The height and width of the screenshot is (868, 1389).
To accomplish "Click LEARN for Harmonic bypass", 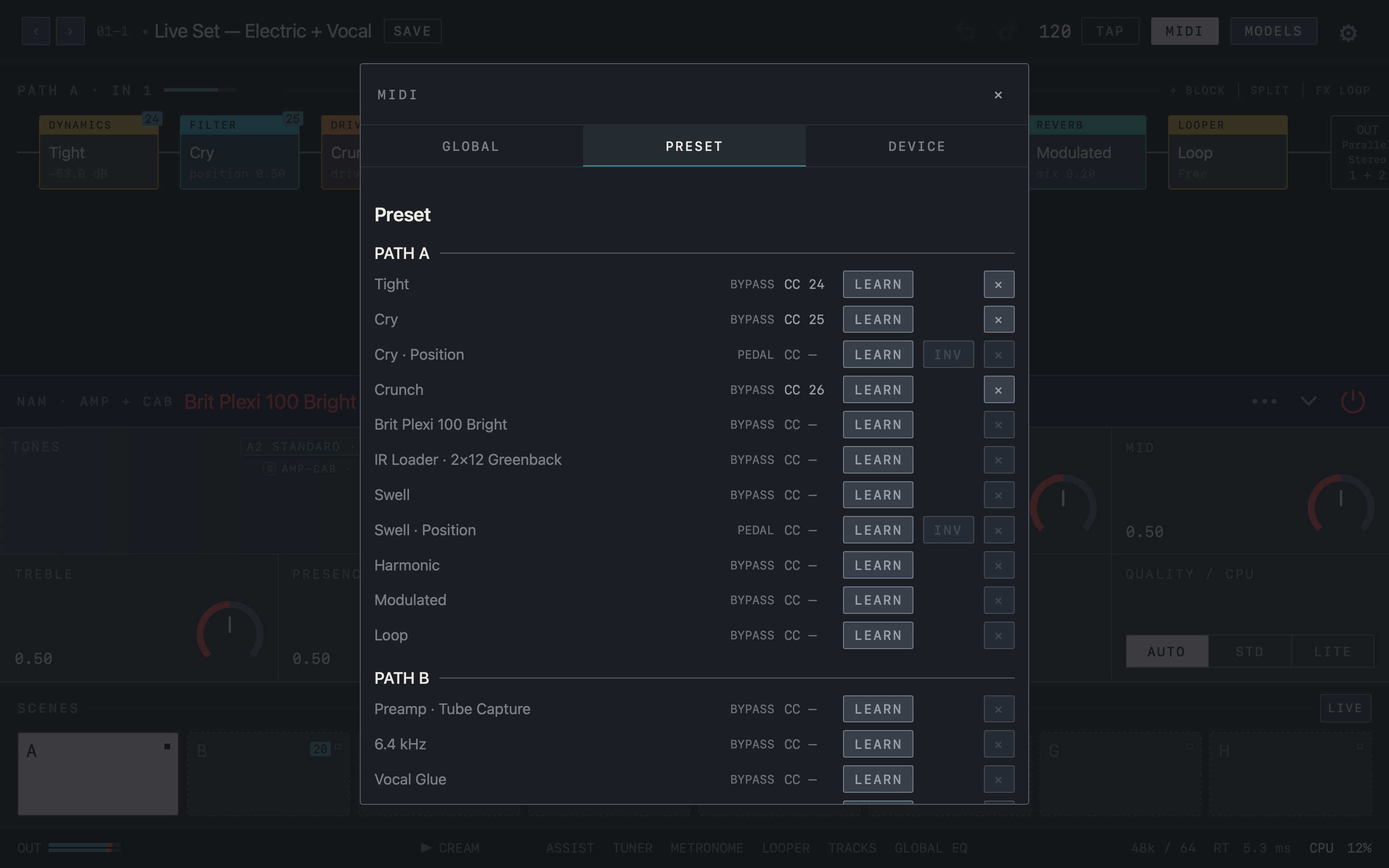I will (878, 566).
